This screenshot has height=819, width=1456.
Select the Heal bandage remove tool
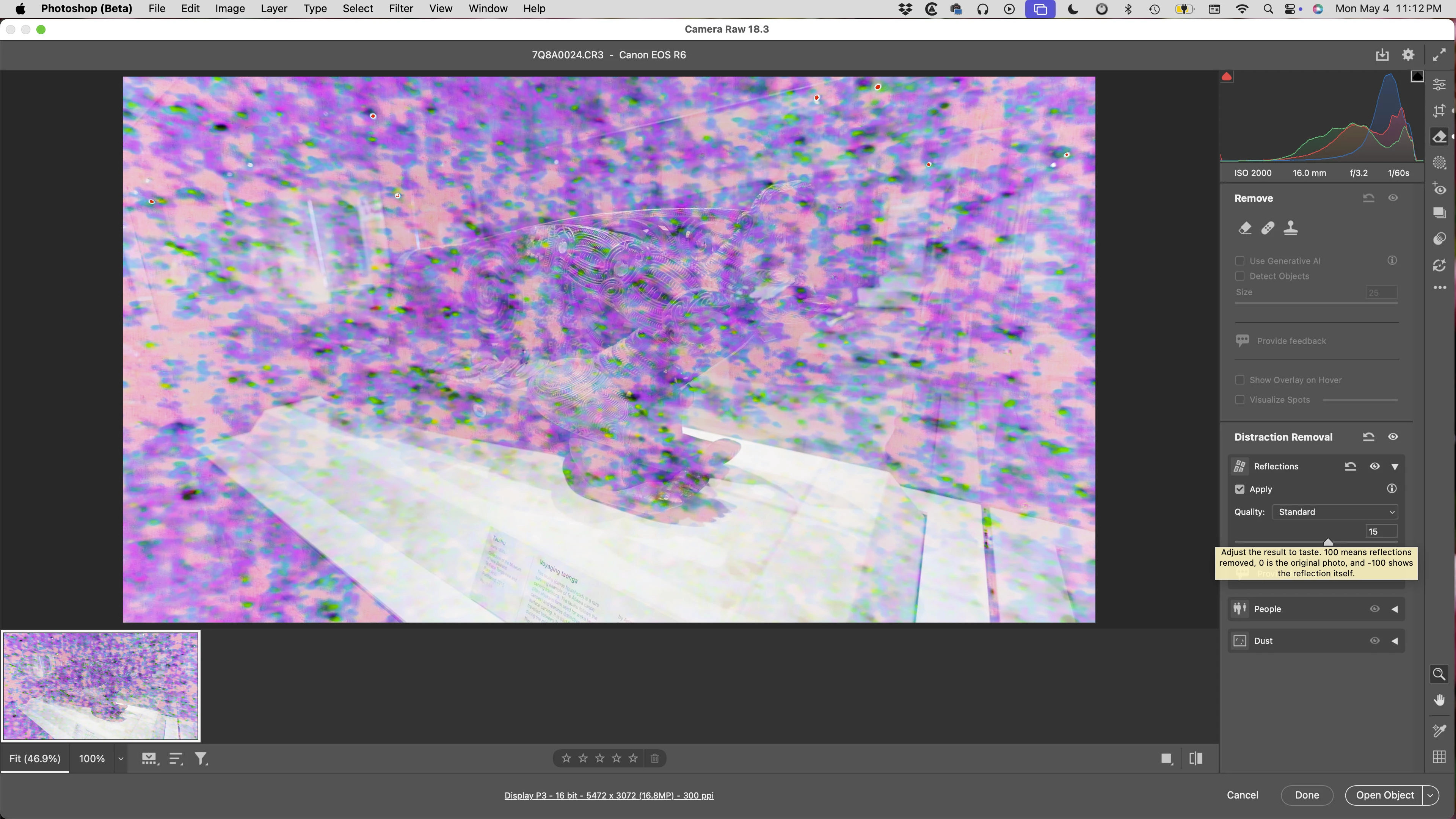pos(1268,228)
